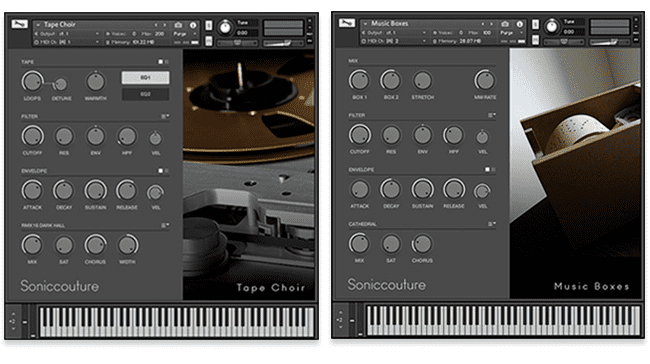Click pan slider in Music Boxes header

pos(564,42)
